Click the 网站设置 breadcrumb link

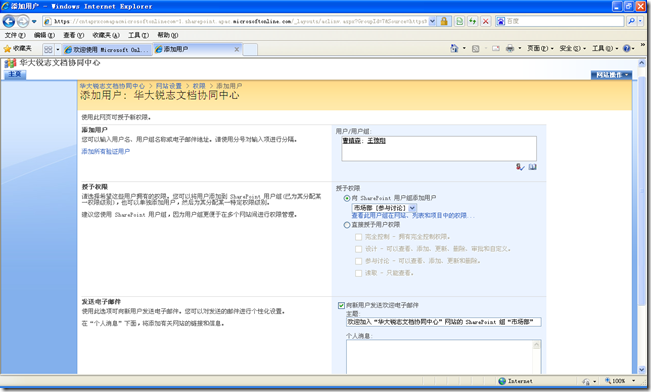[169, 86]
